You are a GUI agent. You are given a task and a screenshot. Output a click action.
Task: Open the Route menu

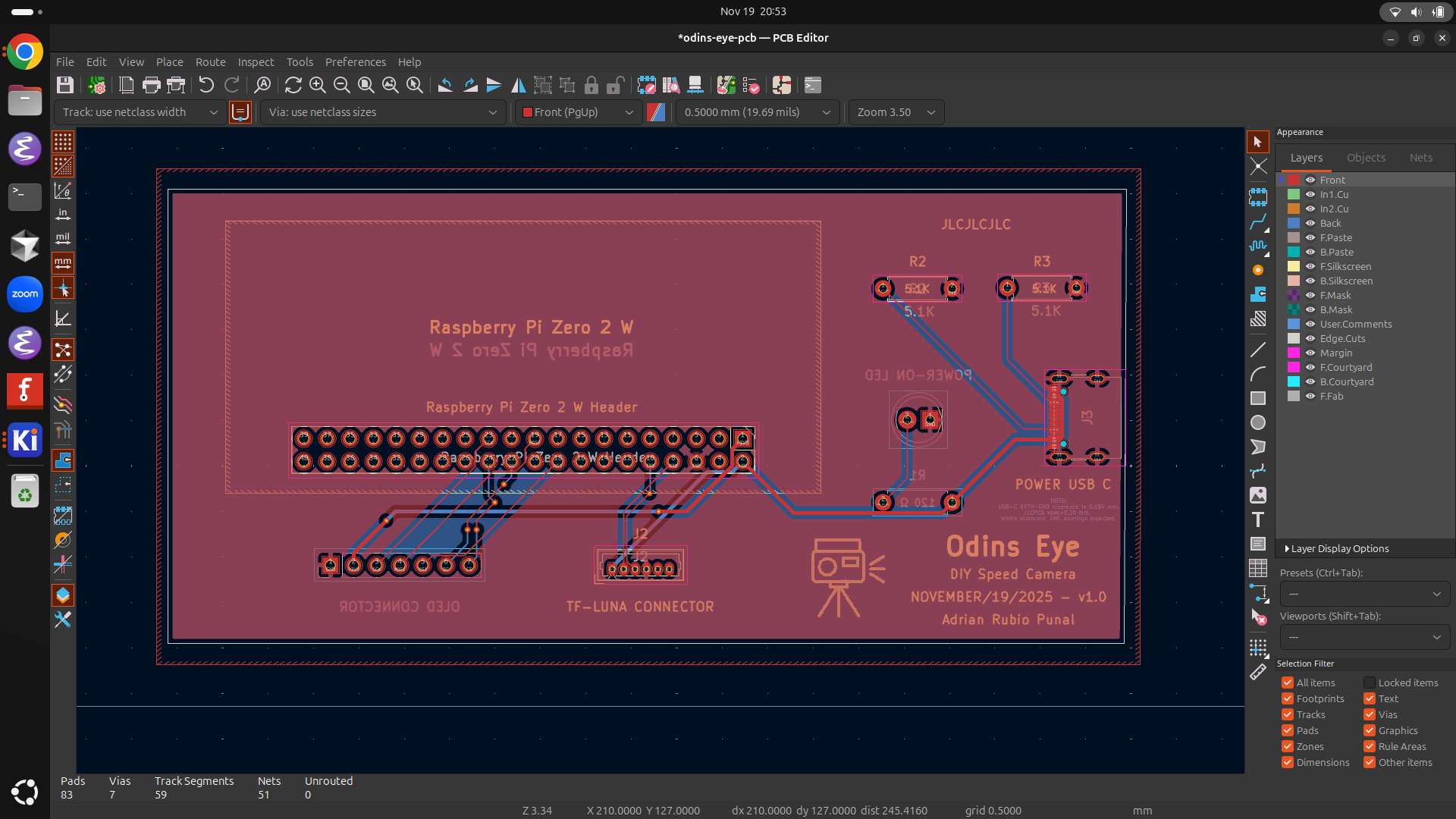[210, 62]
